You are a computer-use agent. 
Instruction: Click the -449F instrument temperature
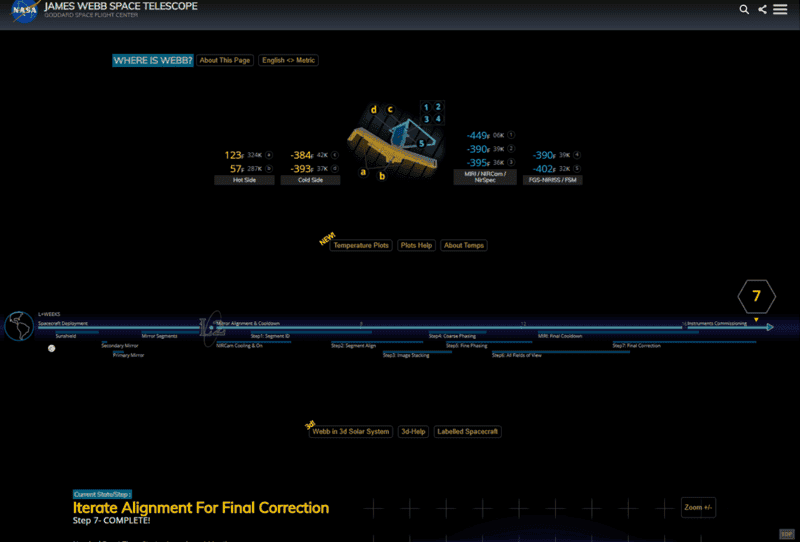(478, 136)
